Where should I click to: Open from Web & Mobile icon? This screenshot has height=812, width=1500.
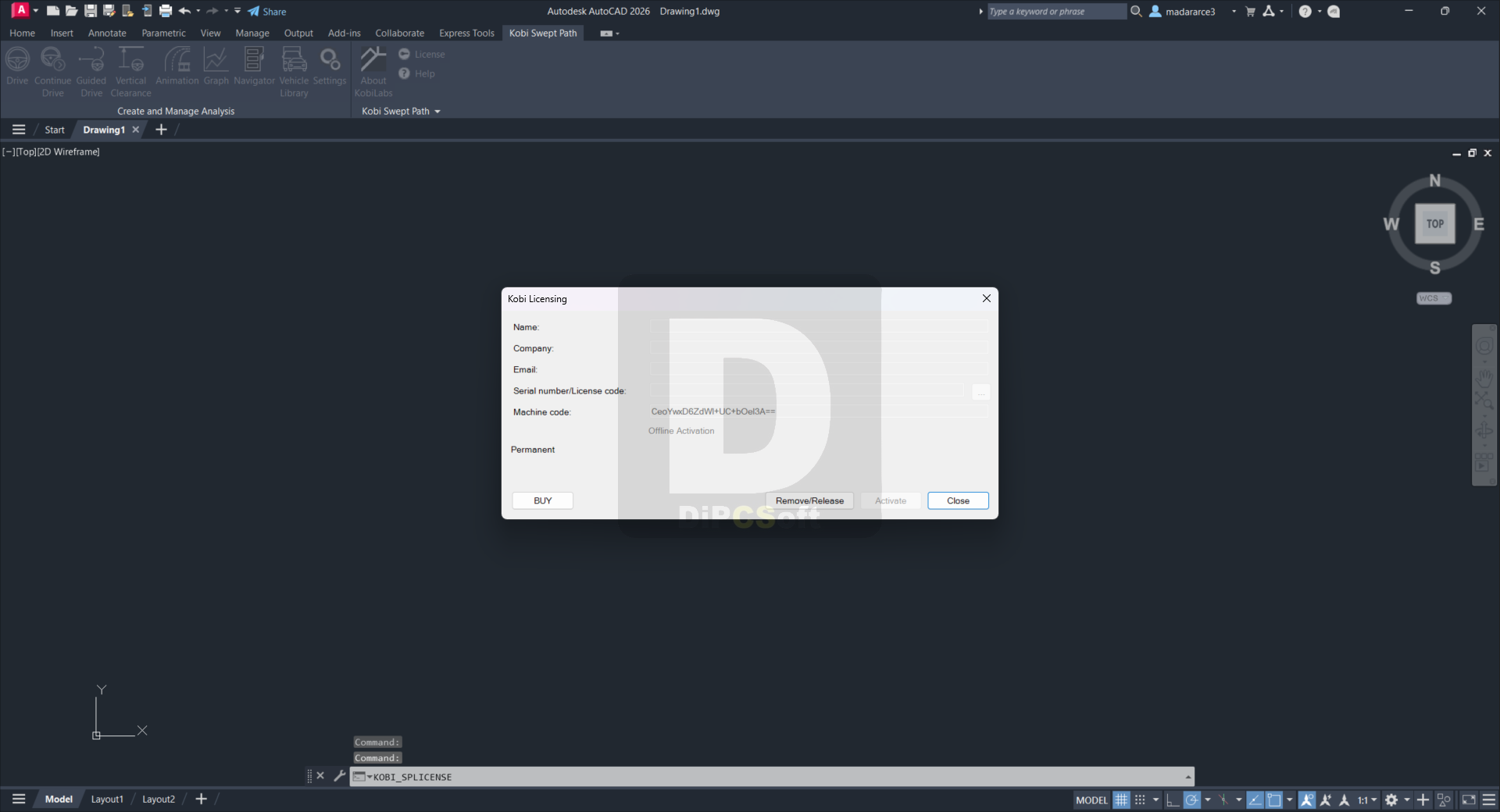127,11
